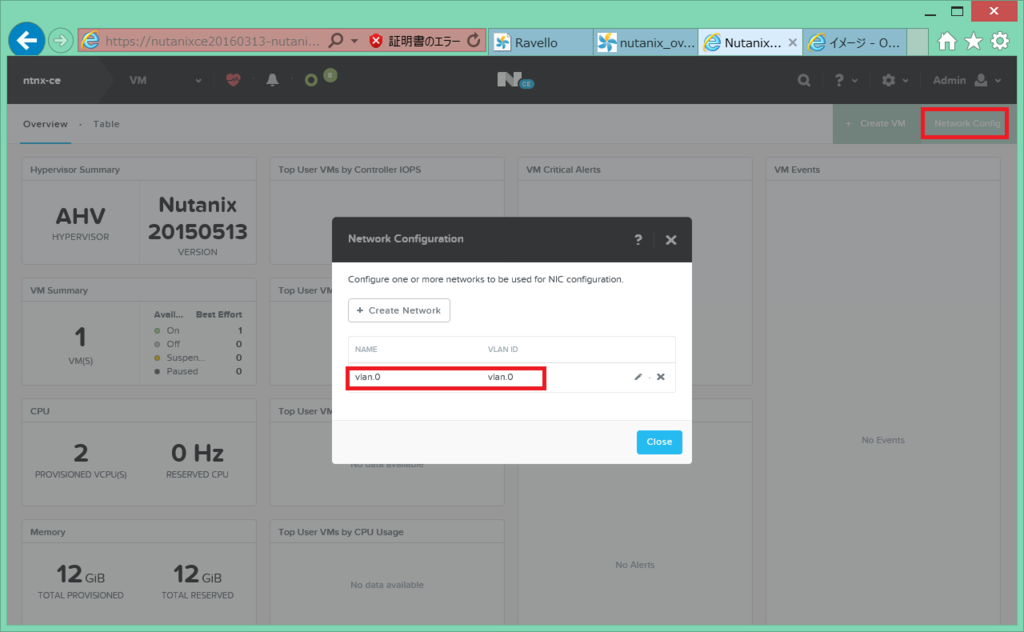The height and width of the screenshot is (632, 1024).
Task: Click the search magnifier in address bar
Action: [x=336, y=41]
